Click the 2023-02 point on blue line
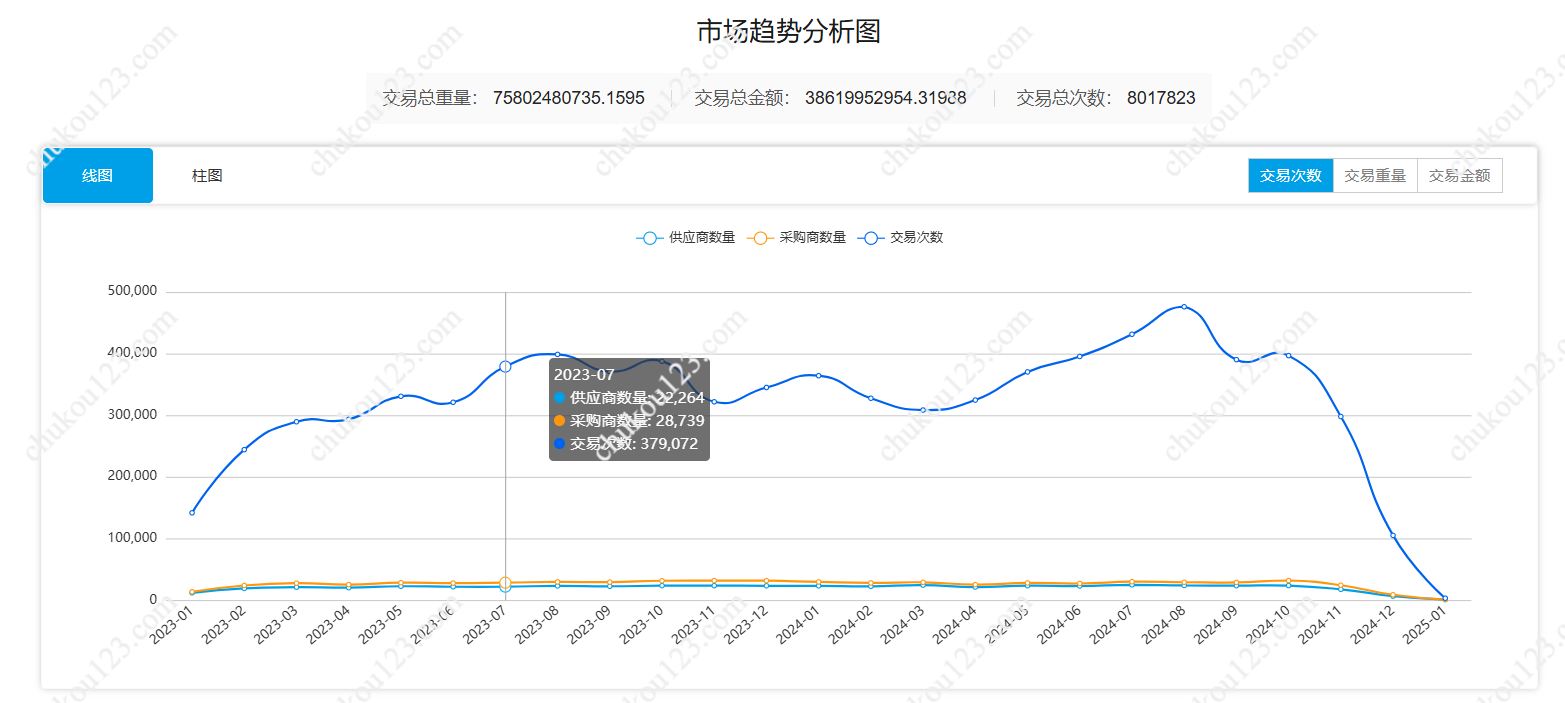1565x703 pixels. click(x=244, y=450)
